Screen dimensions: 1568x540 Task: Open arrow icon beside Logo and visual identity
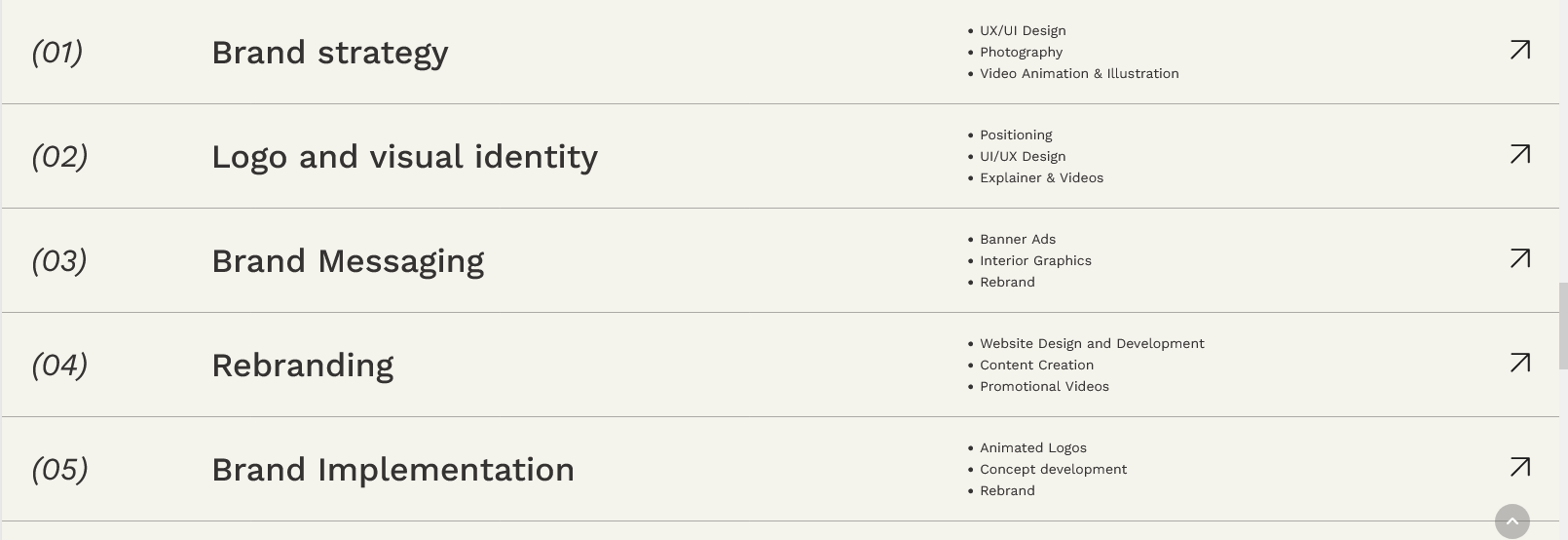(1519, 154)
